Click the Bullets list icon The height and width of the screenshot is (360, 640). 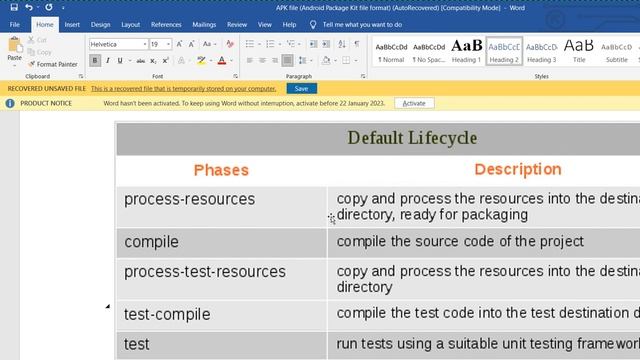click(x=250, y=44)
